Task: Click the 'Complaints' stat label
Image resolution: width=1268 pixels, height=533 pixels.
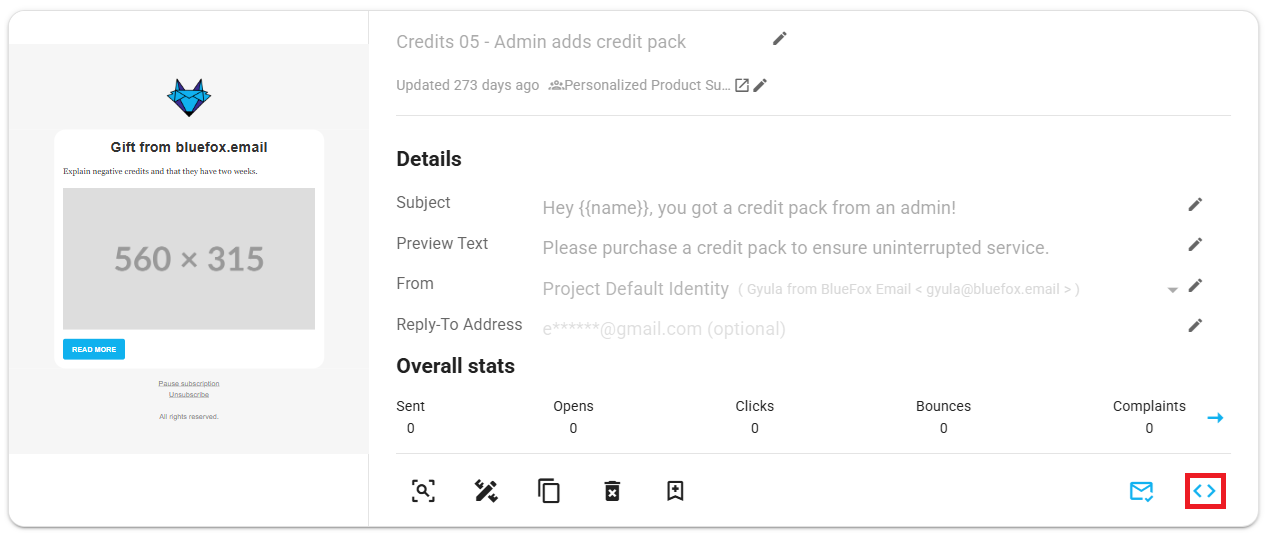Action: (x=1149, y=406)
